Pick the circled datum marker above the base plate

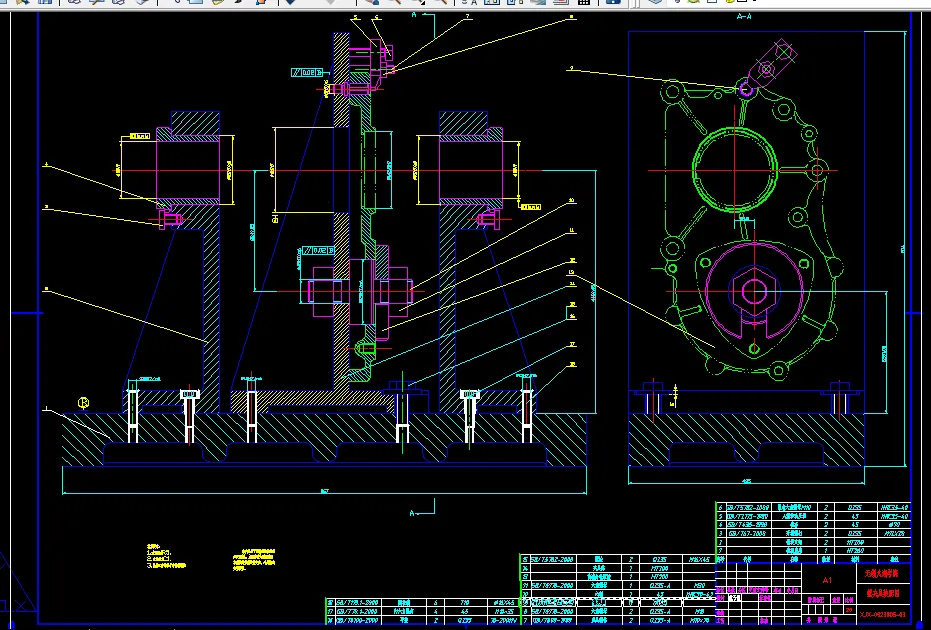pyautogui.click(x=83, y=403)
